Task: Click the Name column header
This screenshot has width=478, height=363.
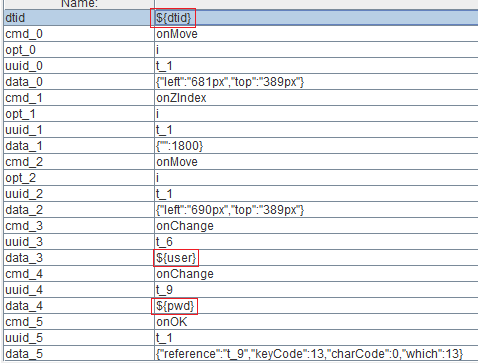Action: pyautogui.click(x=79, y=4)
